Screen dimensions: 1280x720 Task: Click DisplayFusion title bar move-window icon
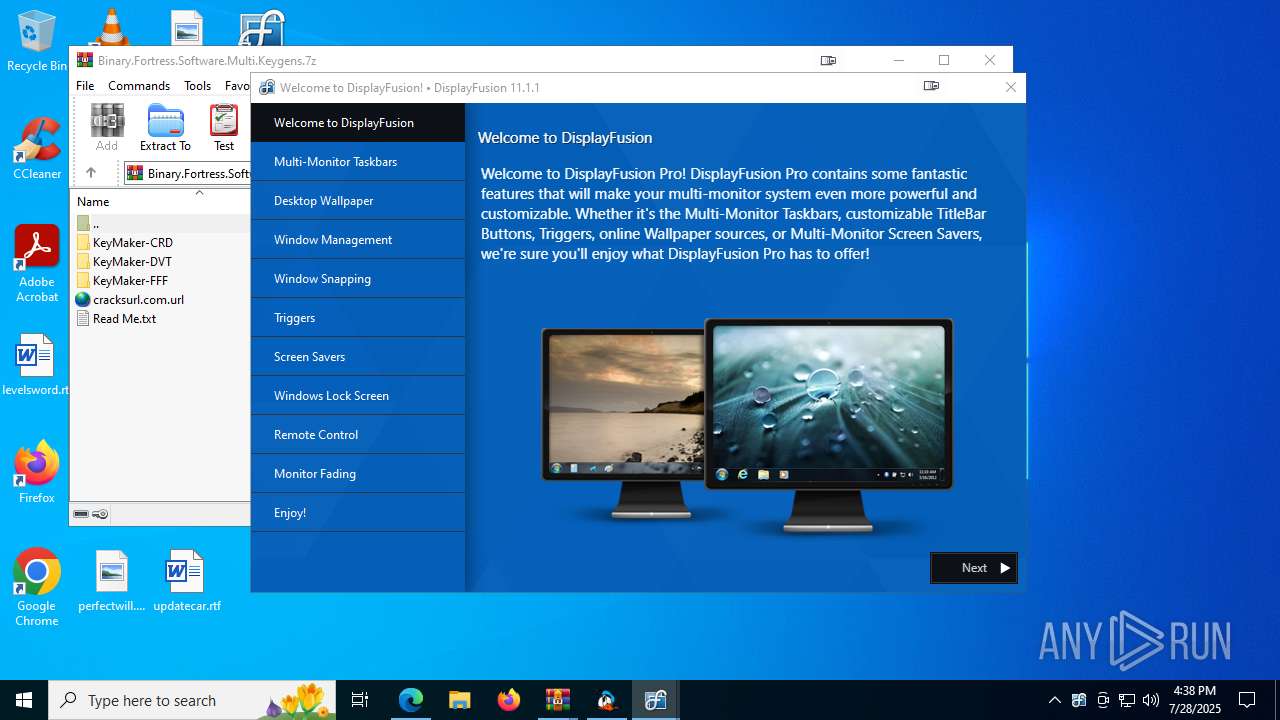pos(931,86)
